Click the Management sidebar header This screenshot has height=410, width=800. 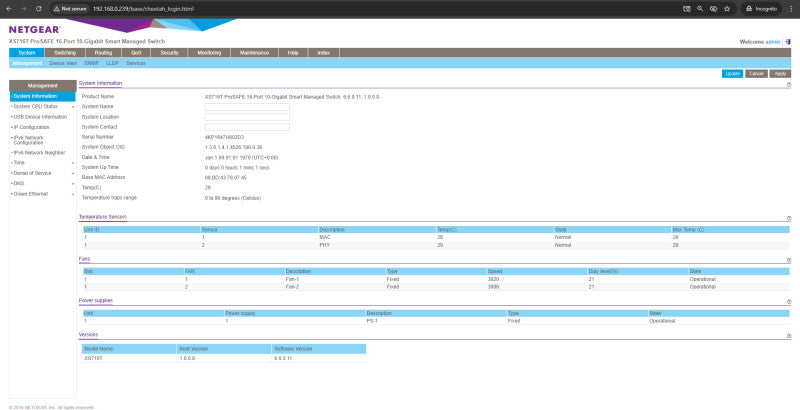(x=42, y=86)
